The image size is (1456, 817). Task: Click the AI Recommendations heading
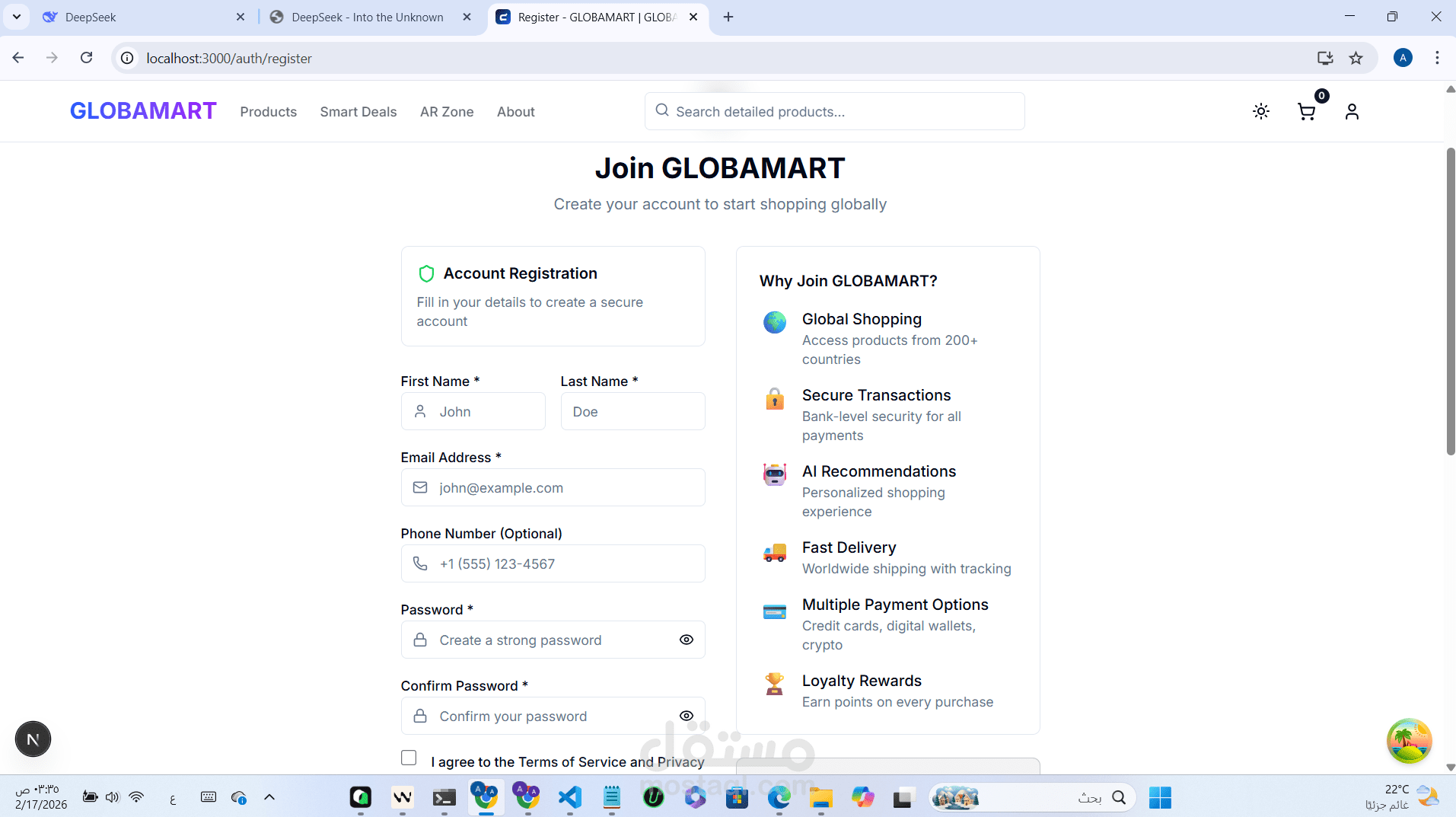[x=879, y=471]
